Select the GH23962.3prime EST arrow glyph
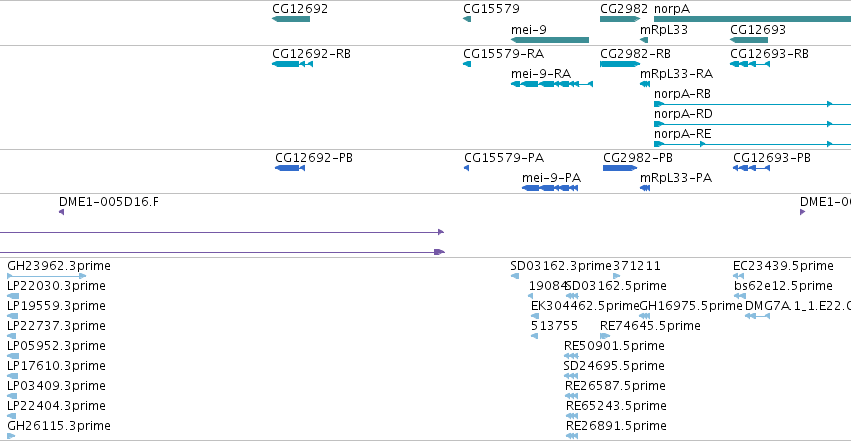 pos(47,276)
